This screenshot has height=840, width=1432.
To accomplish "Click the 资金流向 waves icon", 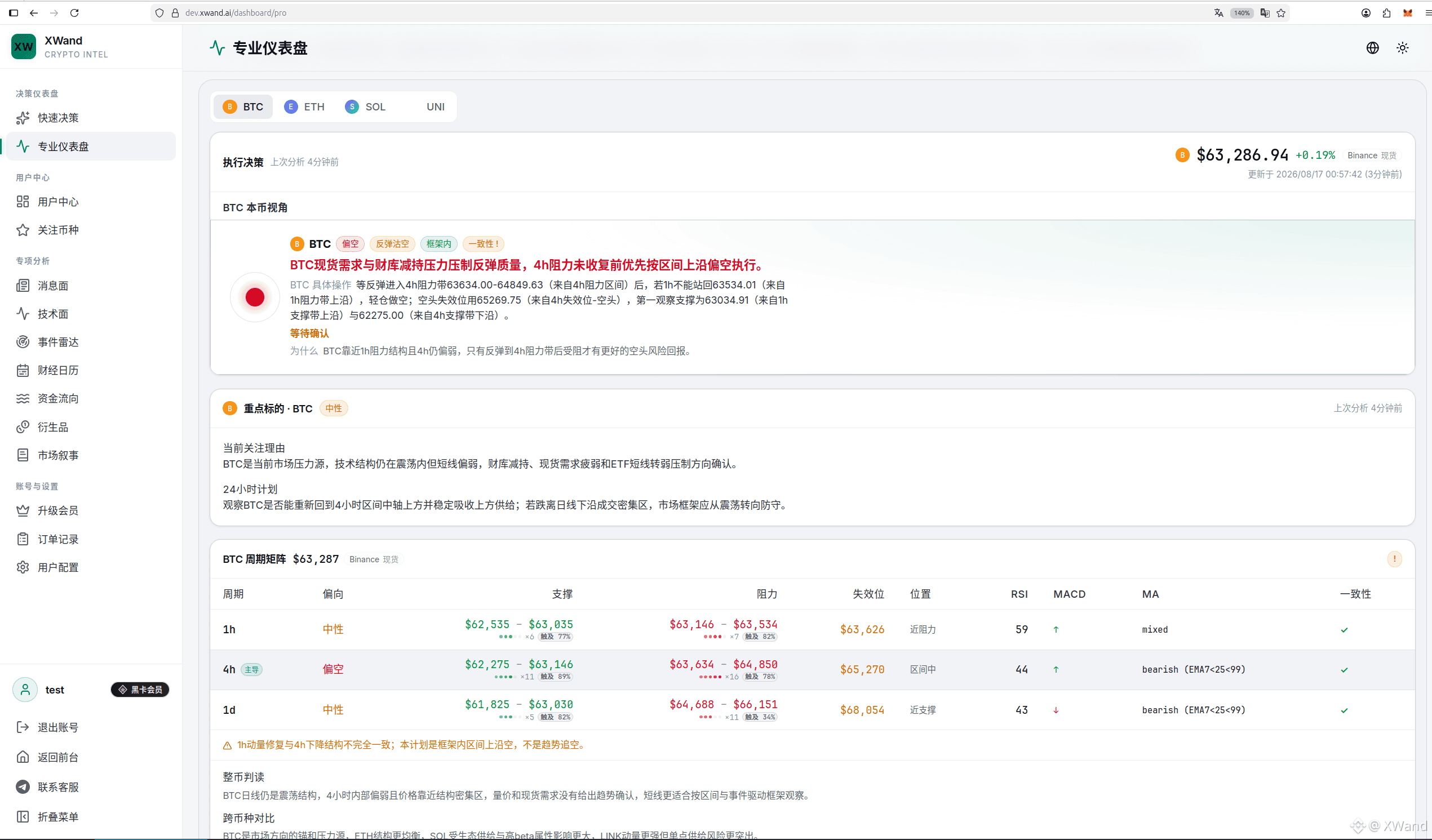I will click(23, 399).
